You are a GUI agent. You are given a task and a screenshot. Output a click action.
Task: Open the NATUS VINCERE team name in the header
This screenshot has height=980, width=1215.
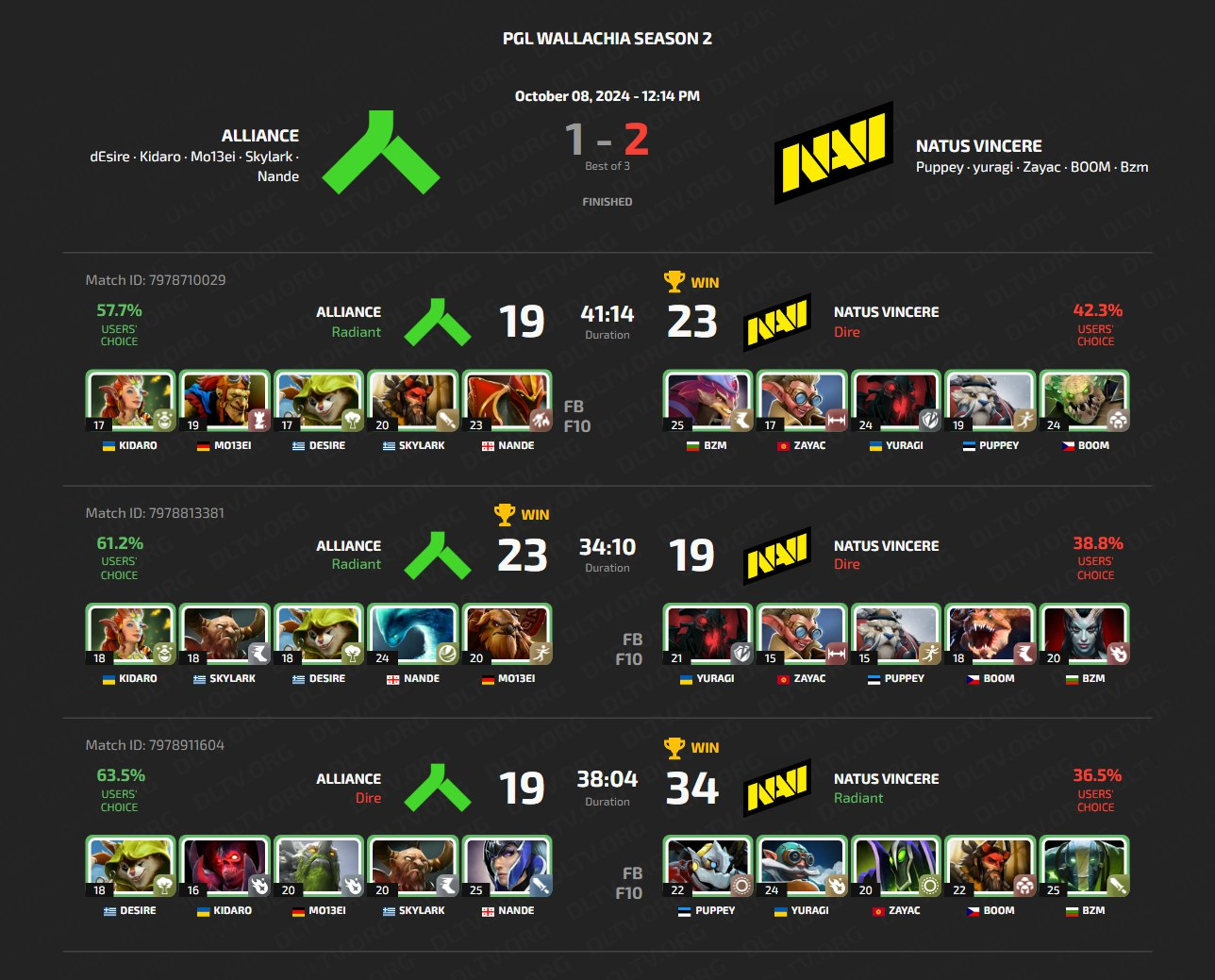pyautogui.click(x=979, y=146)
